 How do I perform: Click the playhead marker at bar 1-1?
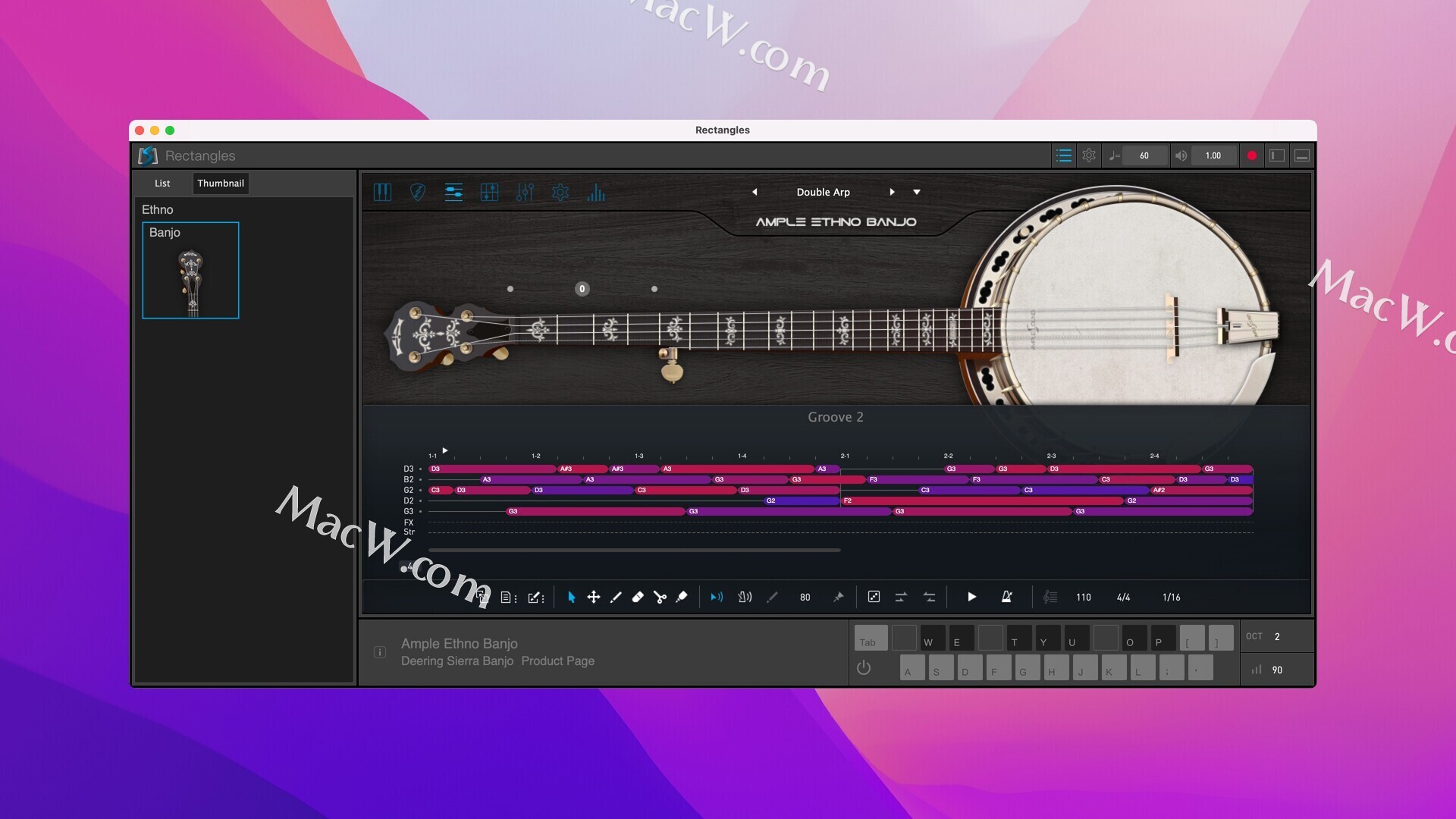(x=444, y=450)
